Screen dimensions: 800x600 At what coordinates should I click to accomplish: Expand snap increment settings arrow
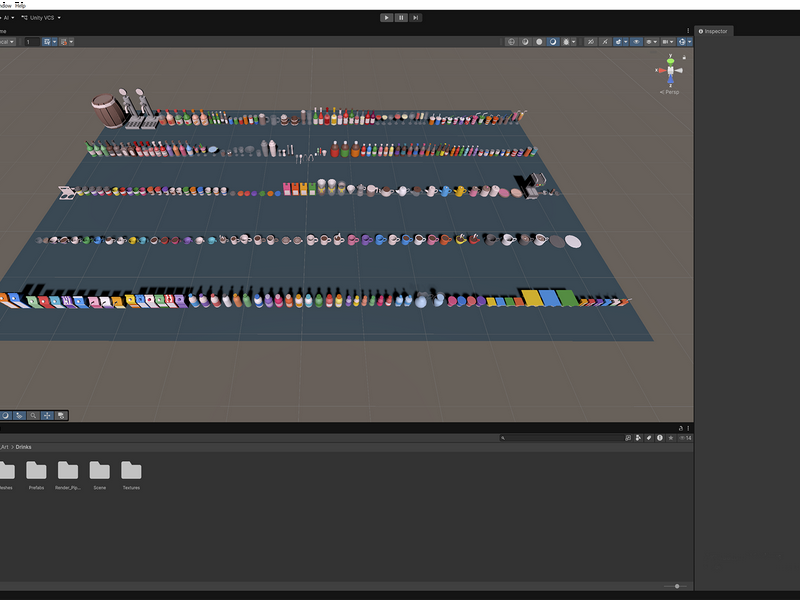71,42
